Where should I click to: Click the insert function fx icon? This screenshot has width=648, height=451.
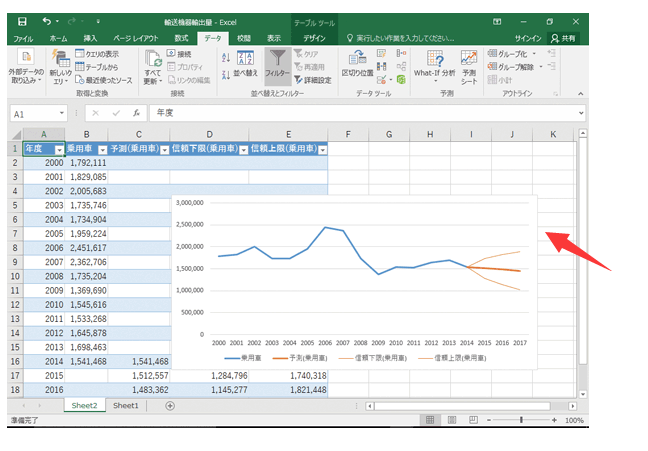click(x=136, y=113)
